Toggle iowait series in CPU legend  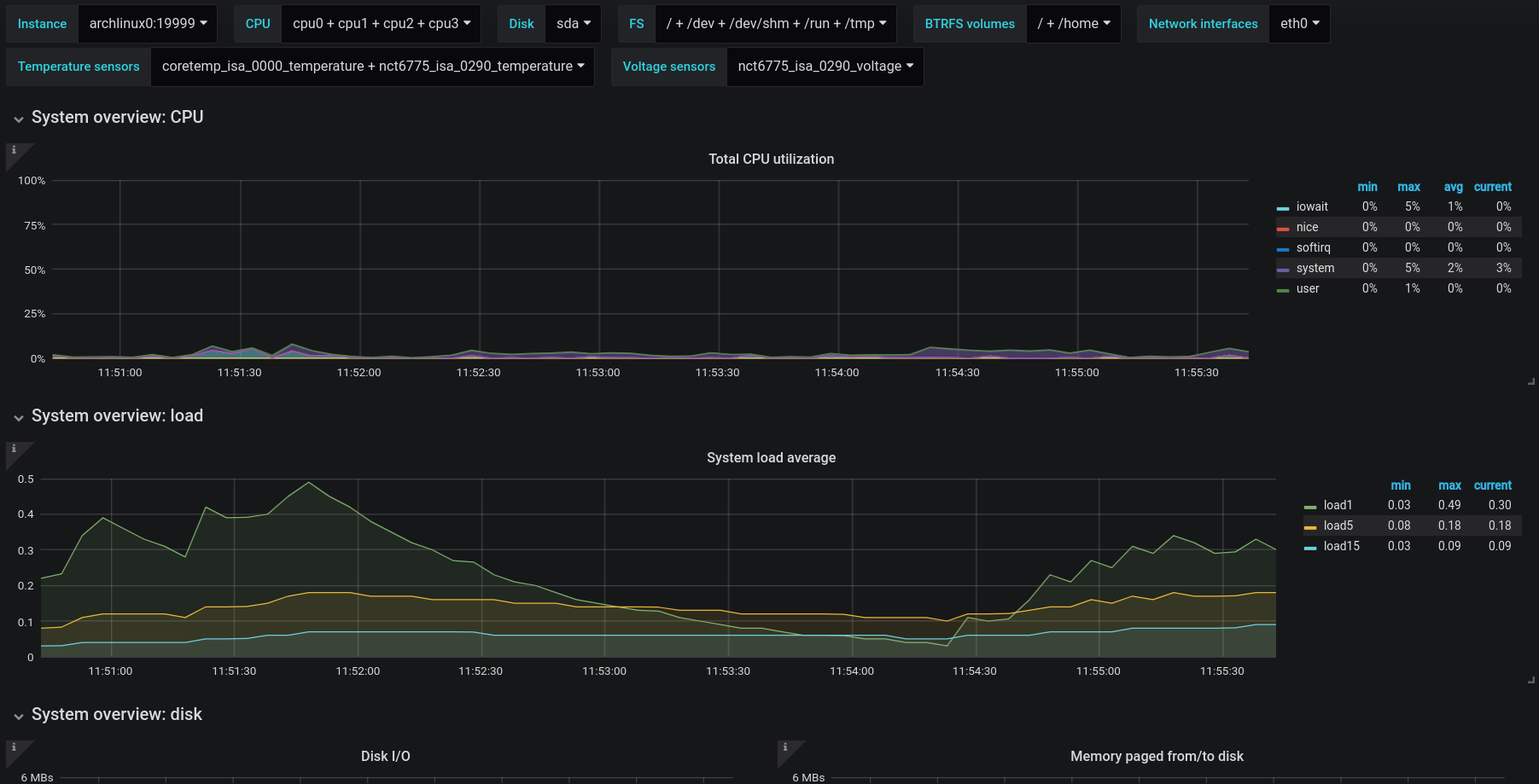[1312, 206]
